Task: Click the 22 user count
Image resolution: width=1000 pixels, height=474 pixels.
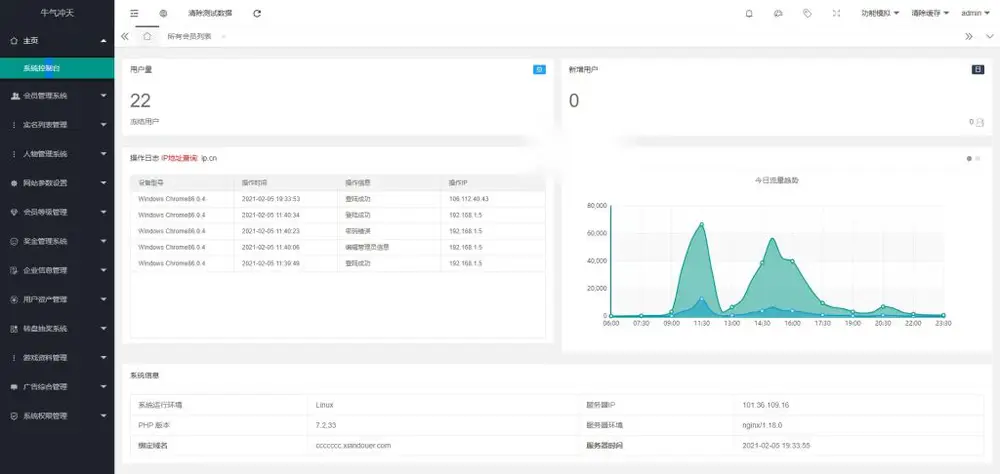Action: (140, 100)
